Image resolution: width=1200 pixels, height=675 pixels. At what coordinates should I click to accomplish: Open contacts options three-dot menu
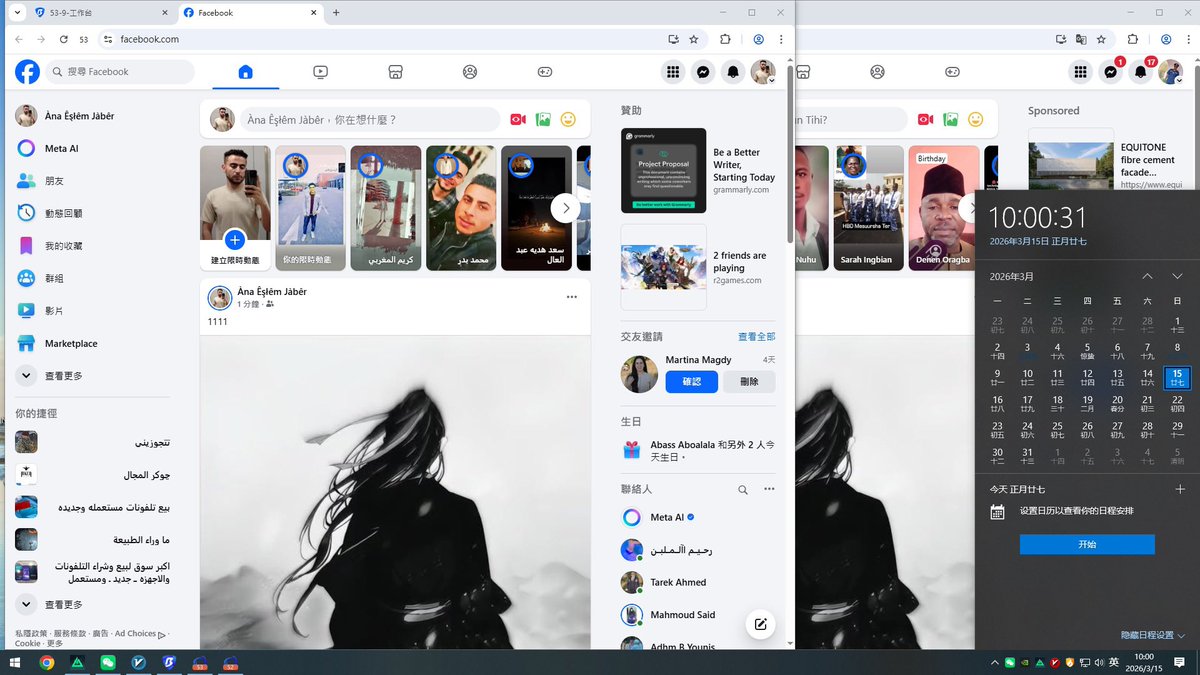pyautogui.click(x=769, y=490)
